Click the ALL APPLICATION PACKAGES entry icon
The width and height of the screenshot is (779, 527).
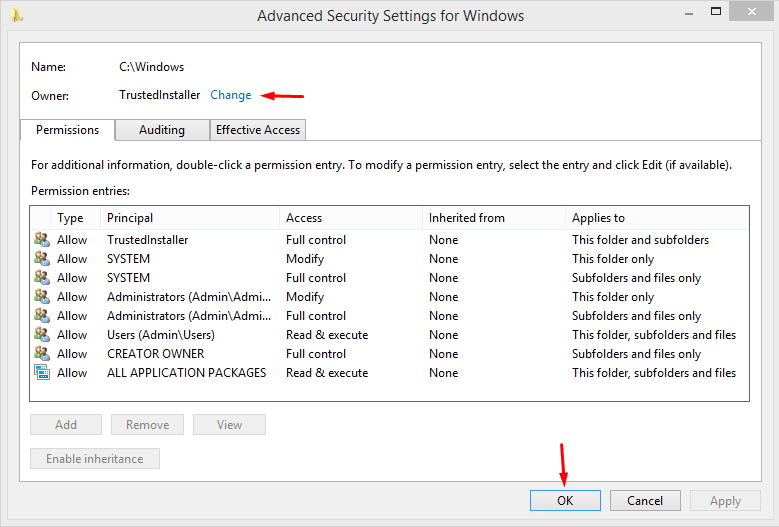tap(42, 373)
